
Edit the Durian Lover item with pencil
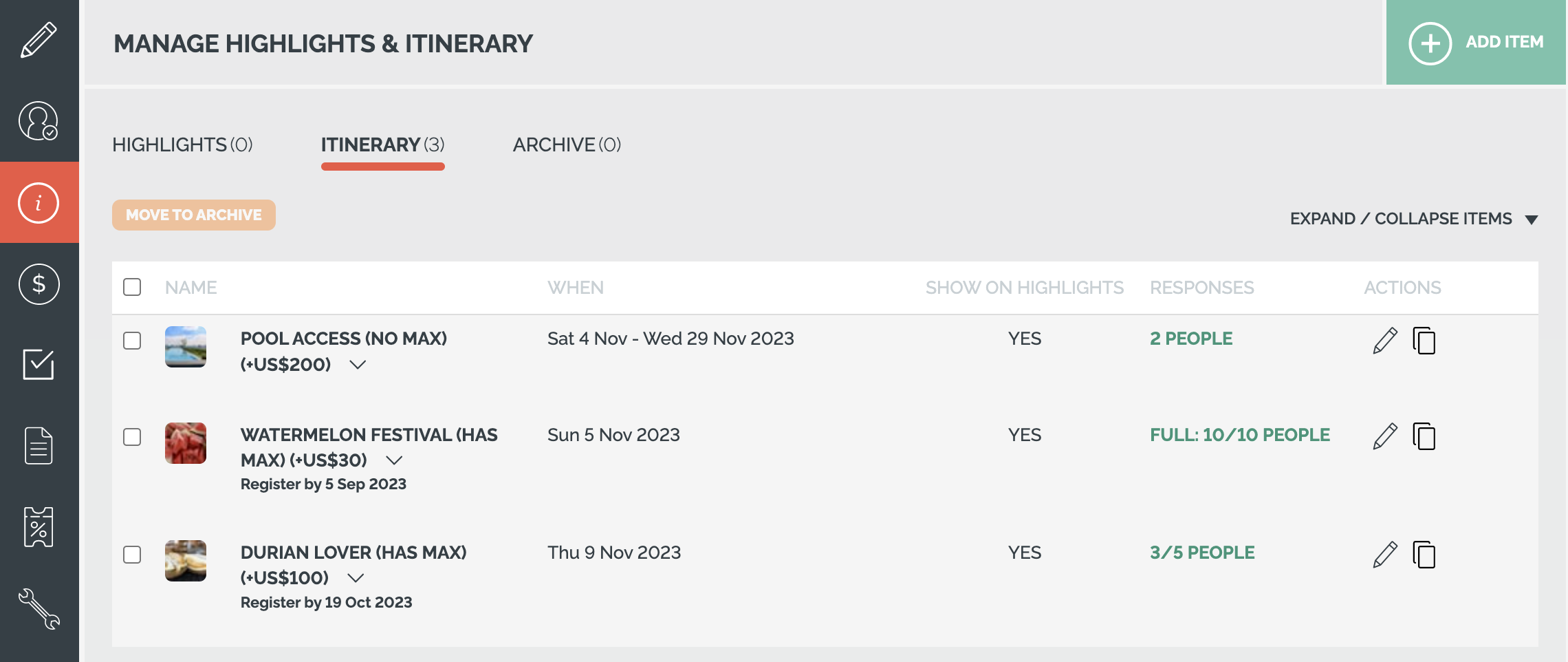(1385, 555)
